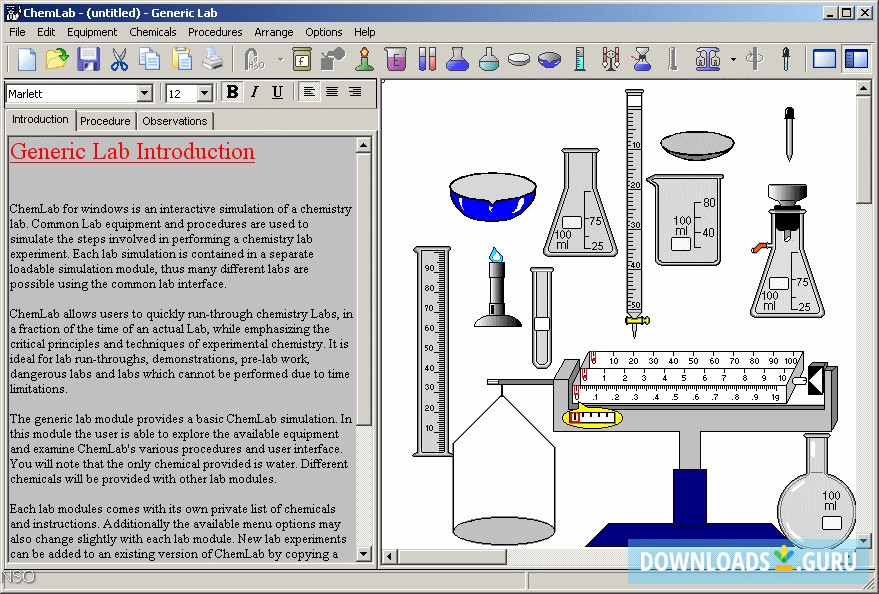
Task: Add a buret on stand from the toolbar
Action: pos(611,59)
